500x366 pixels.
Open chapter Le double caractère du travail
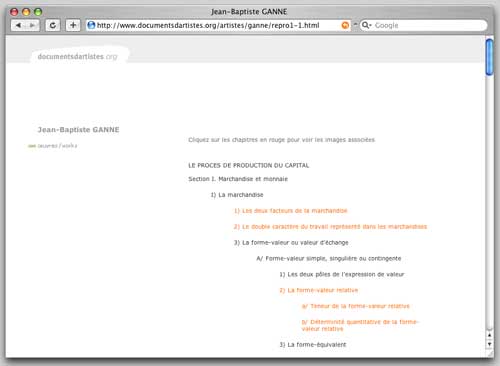330,227
